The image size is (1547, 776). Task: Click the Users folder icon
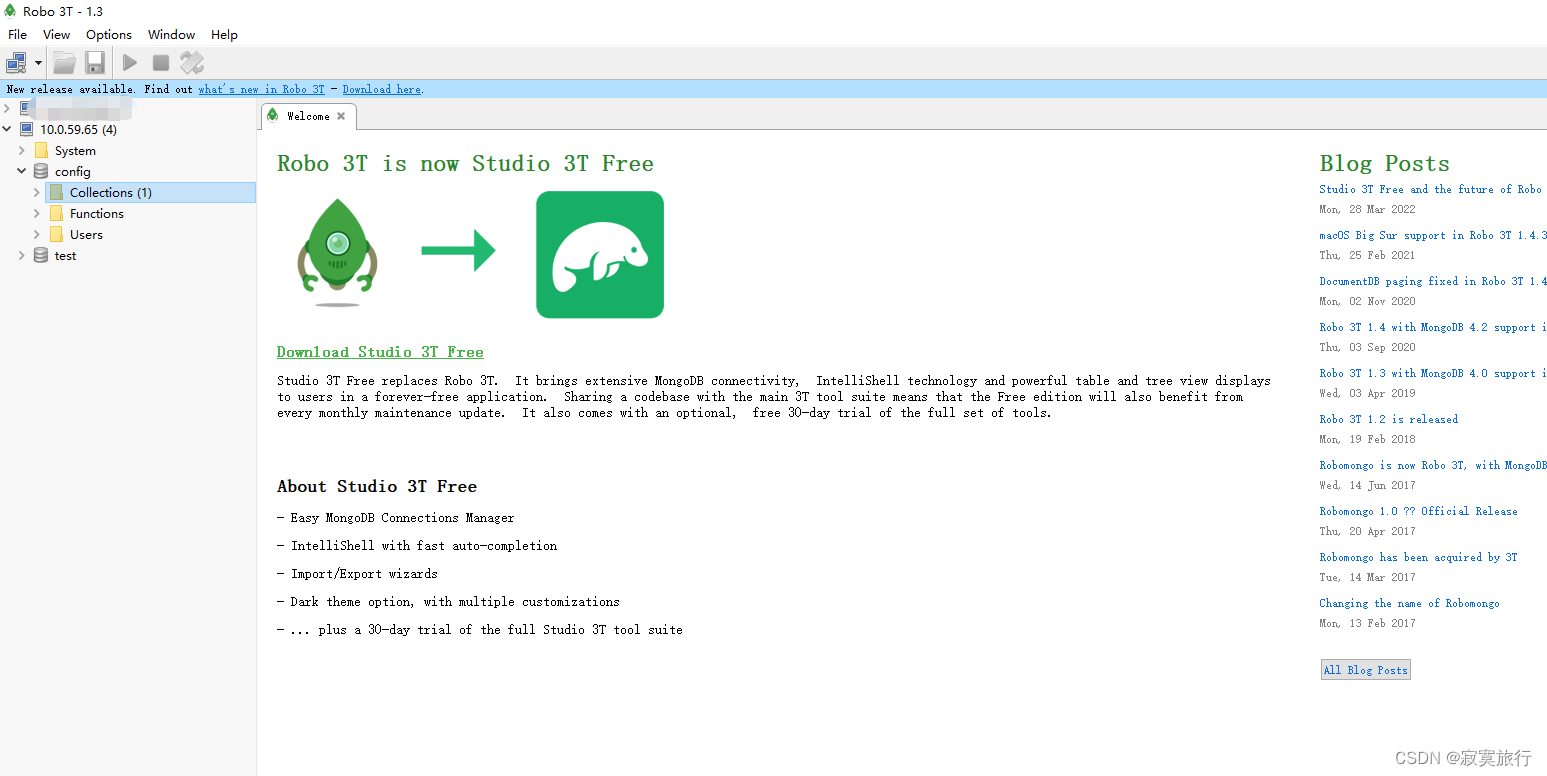pyautogui.click(x=56, y=234)
